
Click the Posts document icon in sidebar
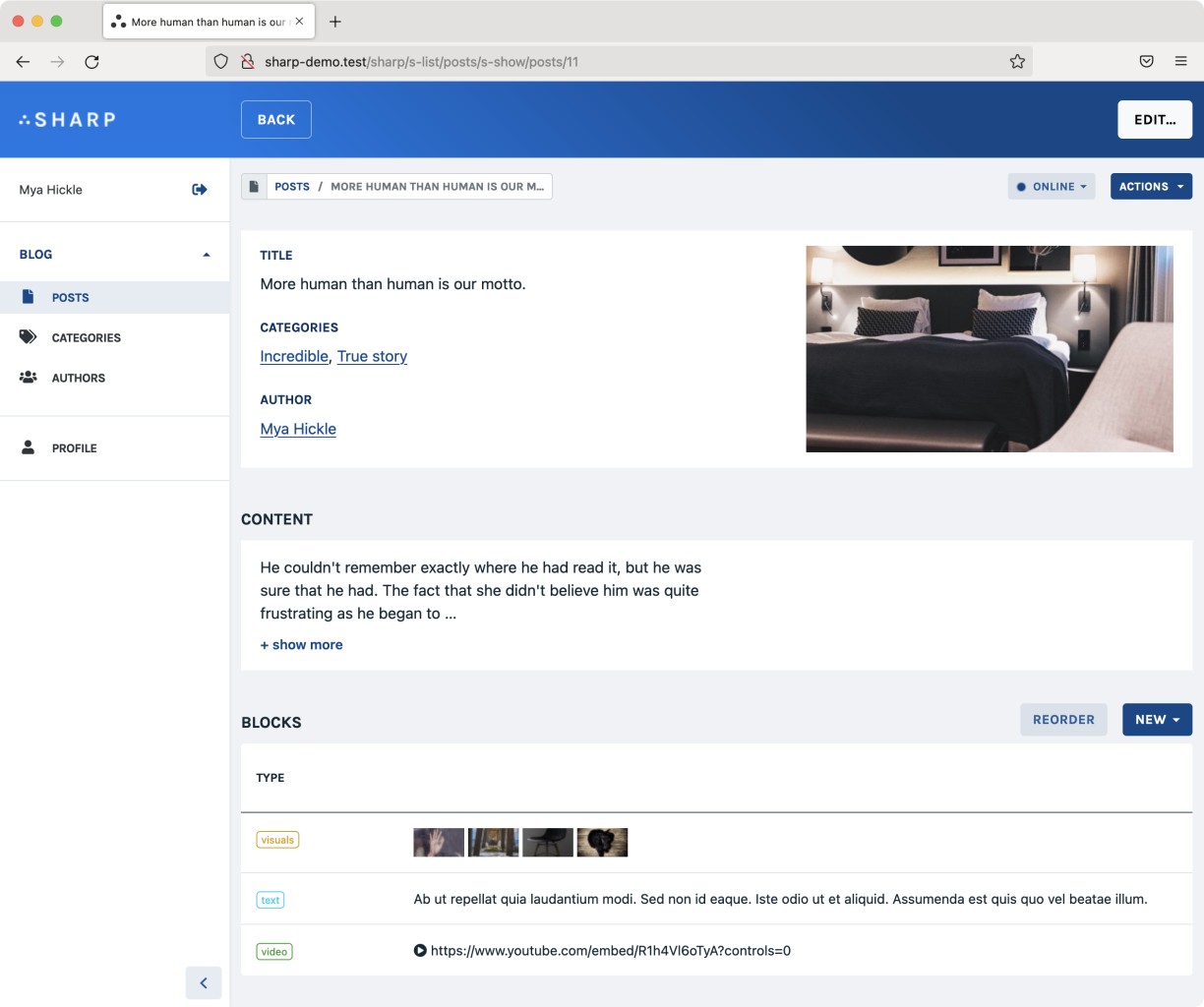pos(29,297)
